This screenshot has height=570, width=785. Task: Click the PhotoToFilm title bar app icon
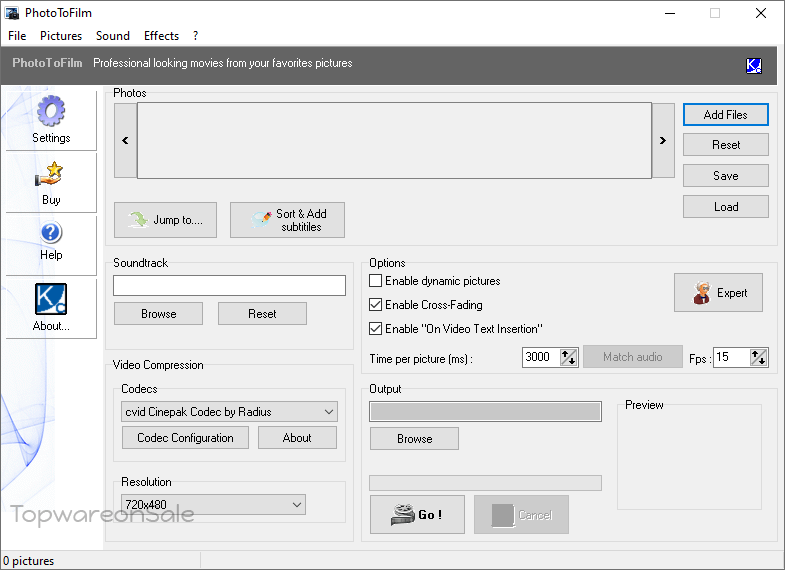tap(12, 13)
